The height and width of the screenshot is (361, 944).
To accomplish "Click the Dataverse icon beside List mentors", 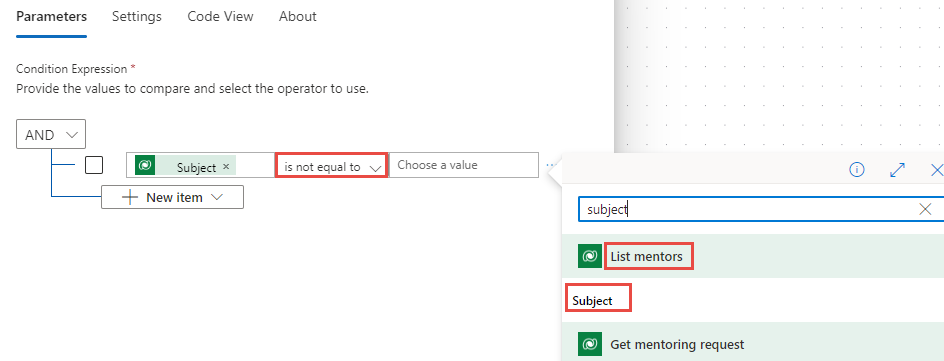I will (590, 256).
